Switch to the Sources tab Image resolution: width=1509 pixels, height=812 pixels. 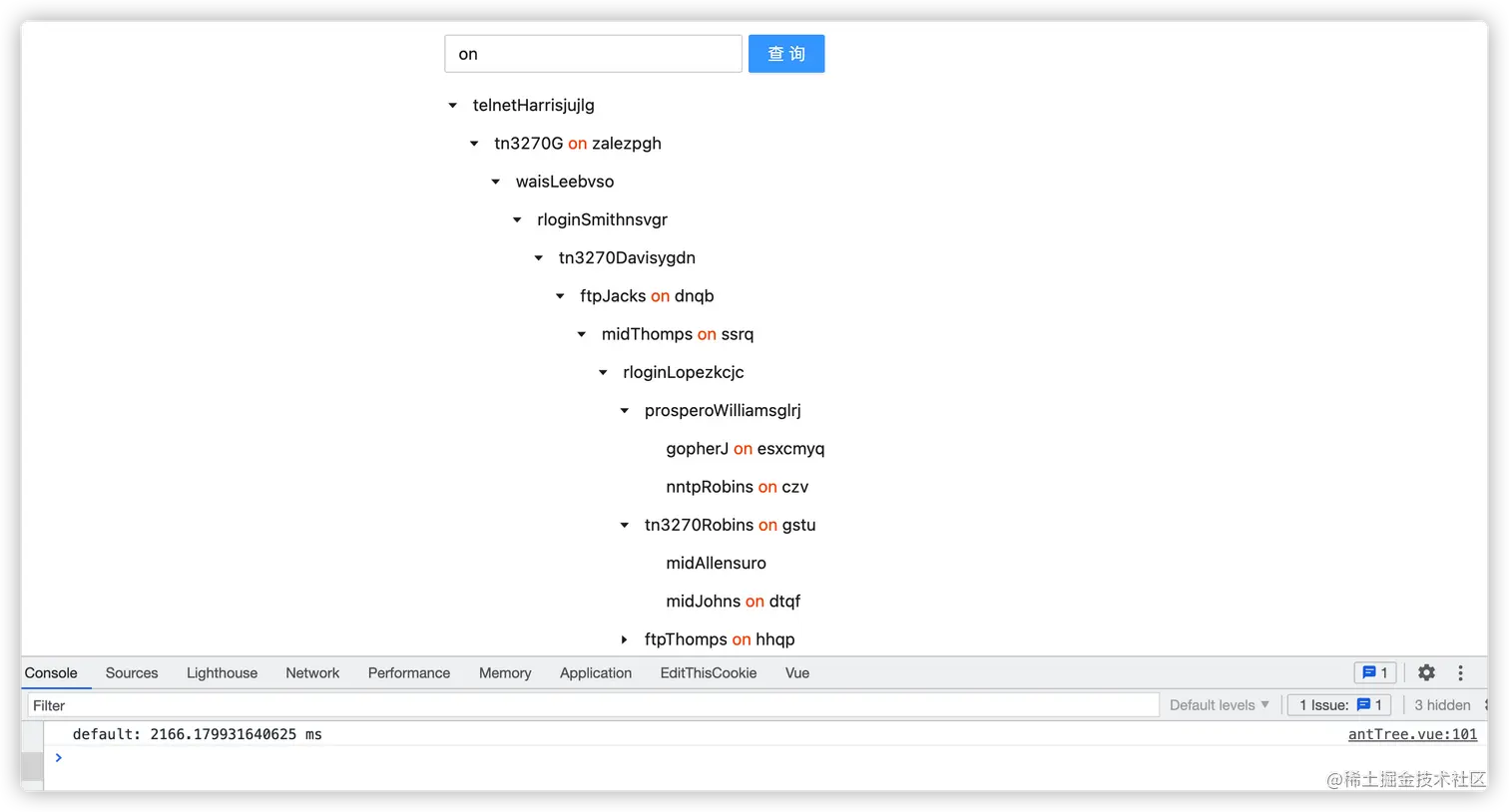pyautogui.click(x=132, y=673)
